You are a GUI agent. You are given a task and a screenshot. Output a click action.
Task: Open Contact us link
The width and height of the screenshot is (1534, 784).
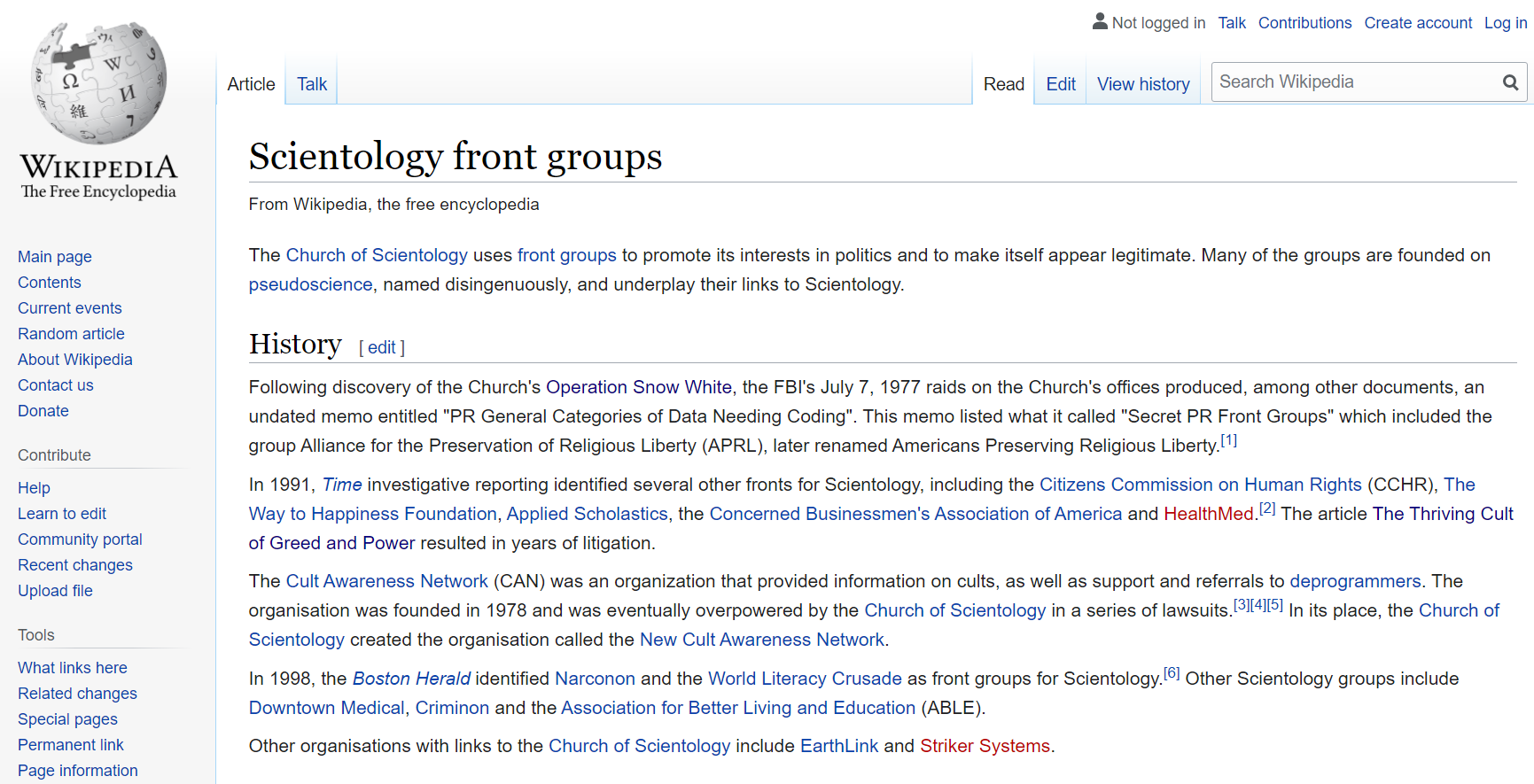tap(56, 385)
